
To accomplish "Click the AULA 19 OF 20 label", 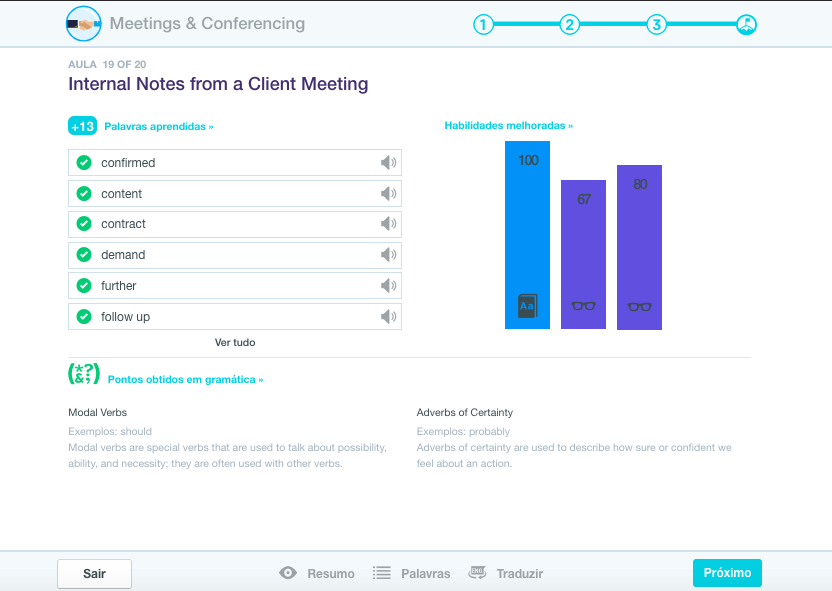I will click(107, 64).
